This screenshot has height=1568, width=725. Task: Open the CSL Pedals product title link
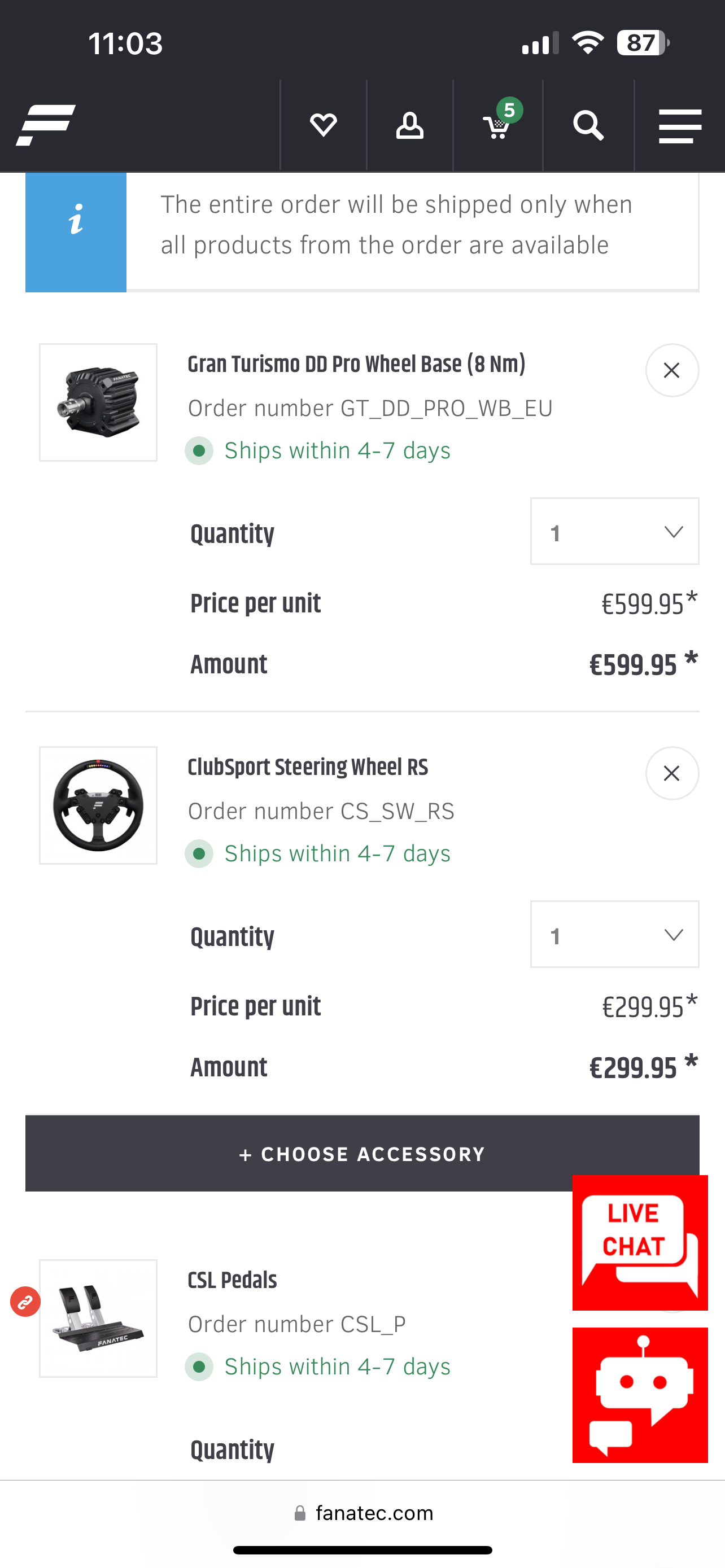coord(232,1281)
